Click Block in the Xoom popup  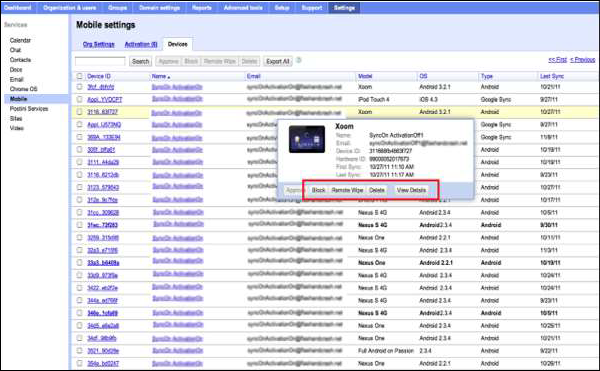point(318,190)
